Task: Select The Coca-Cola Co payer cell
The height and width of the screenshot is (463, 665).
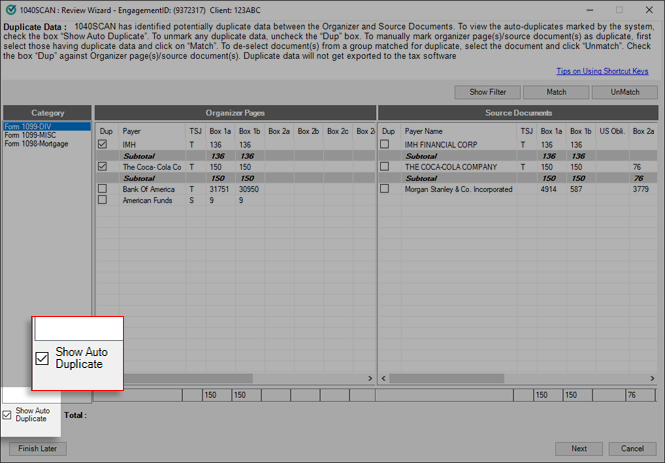Action: tap(152, 167)
